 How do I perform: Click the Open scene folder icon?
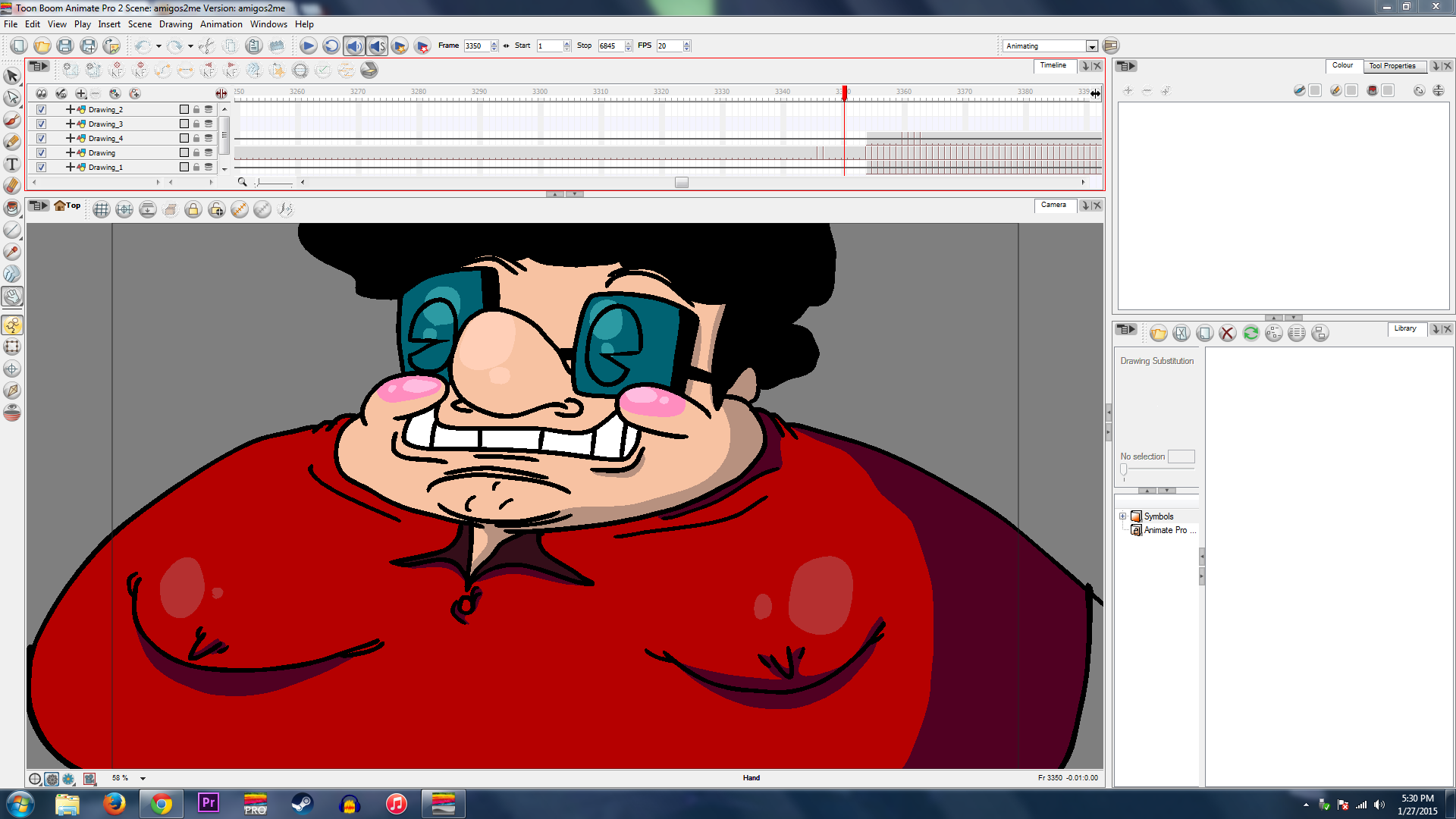42,46
